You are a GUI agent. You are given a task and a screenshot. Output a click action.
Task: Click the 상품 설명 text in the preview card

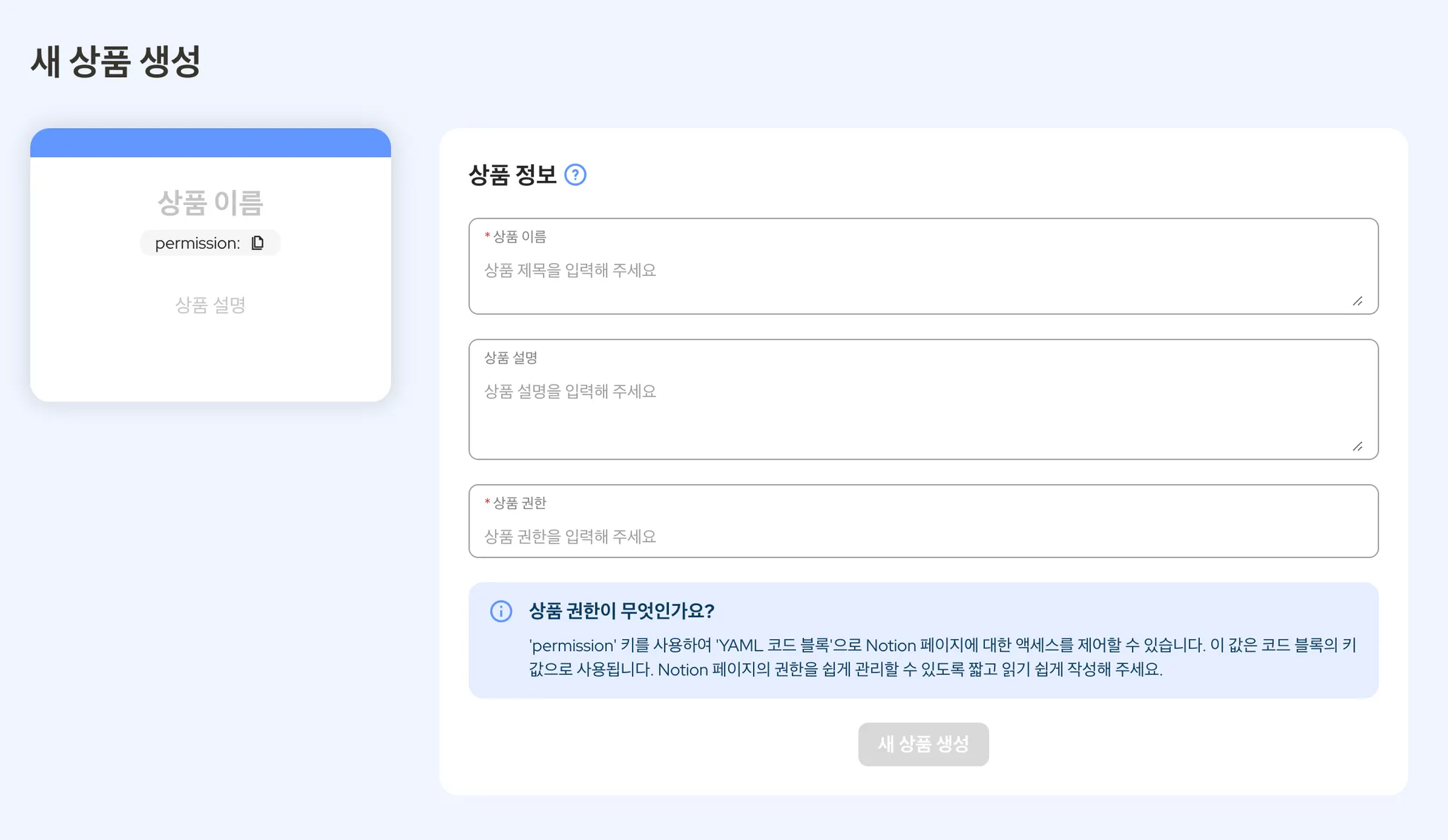(210, 305)
